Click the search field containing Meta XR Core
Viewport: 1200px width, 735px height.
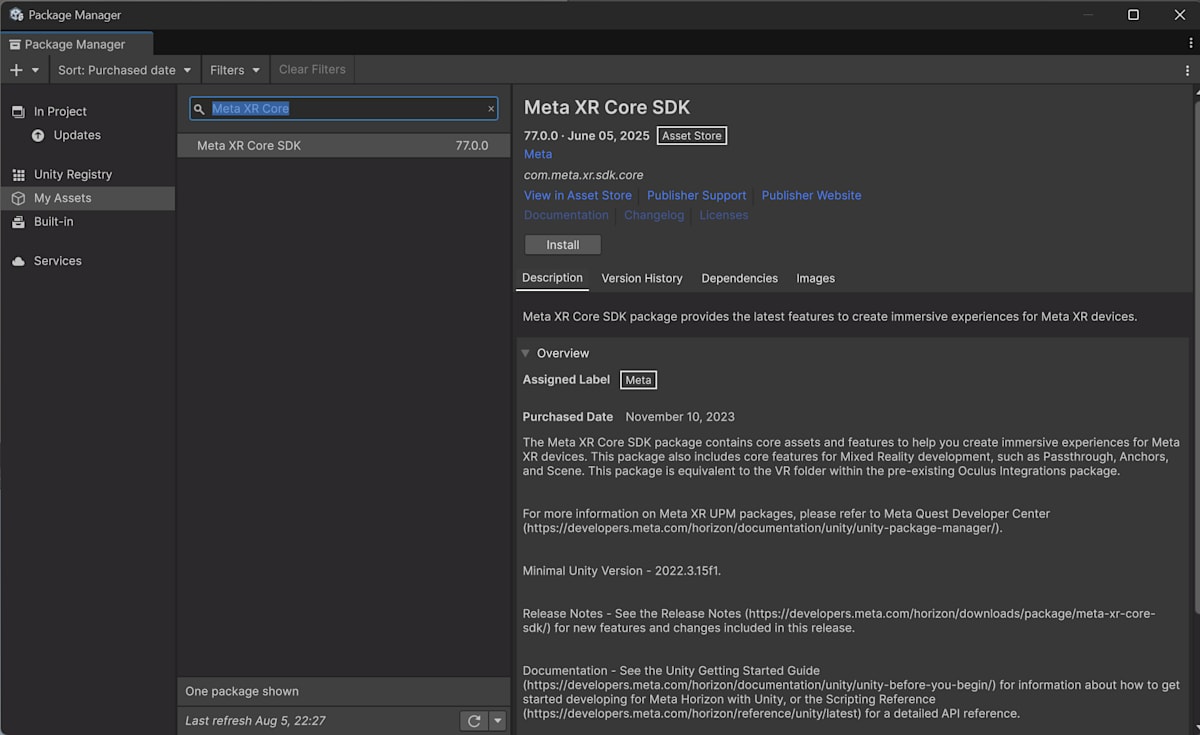point(344,109)
